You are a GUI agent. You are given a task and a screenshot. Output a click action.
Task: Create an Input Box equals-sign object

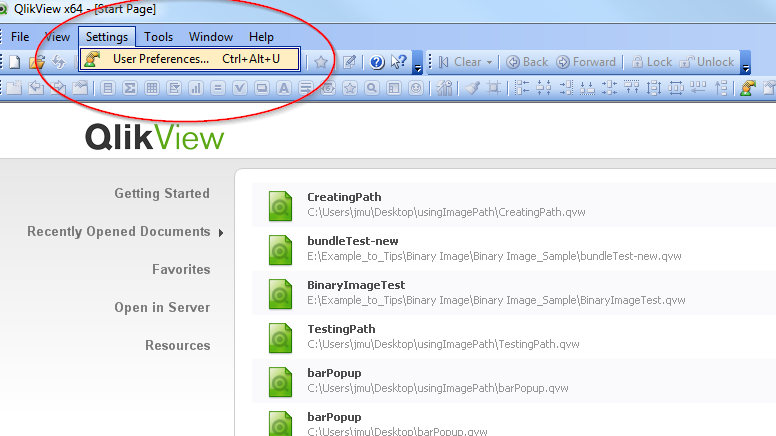[x=218, y=89]
